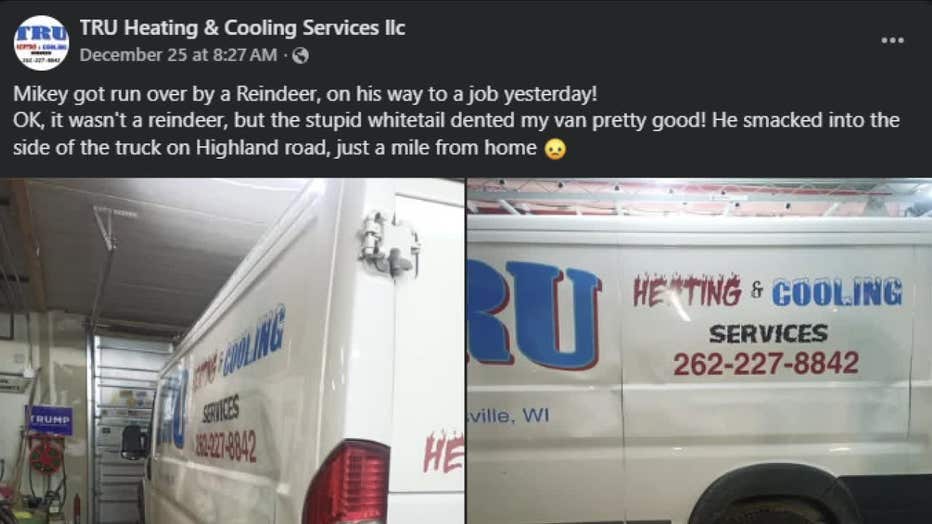Viewport: 932px width, 524px height.
Task: Click the blue TRUMP sign in garage photo
Action: click(x=49, y=420)
